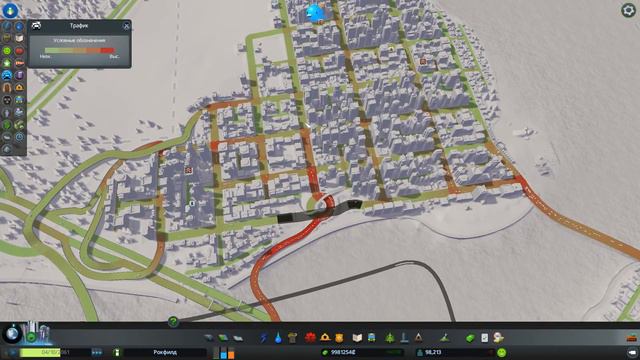Open the Monuments pyramid menu
640x360 pixels.
click(x=418, y=338)
